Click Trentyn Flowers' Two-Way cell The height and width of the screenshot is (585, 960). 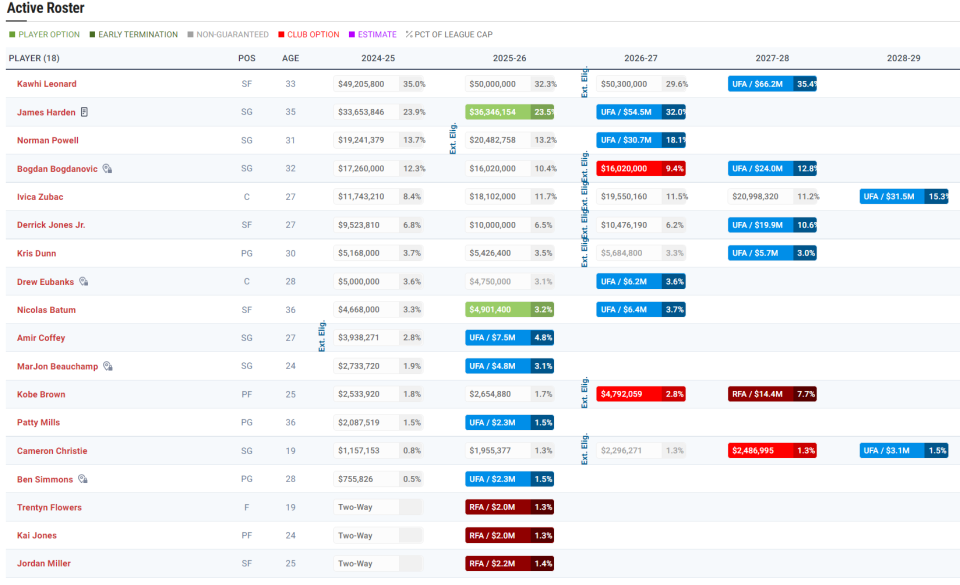click(366, 507)
